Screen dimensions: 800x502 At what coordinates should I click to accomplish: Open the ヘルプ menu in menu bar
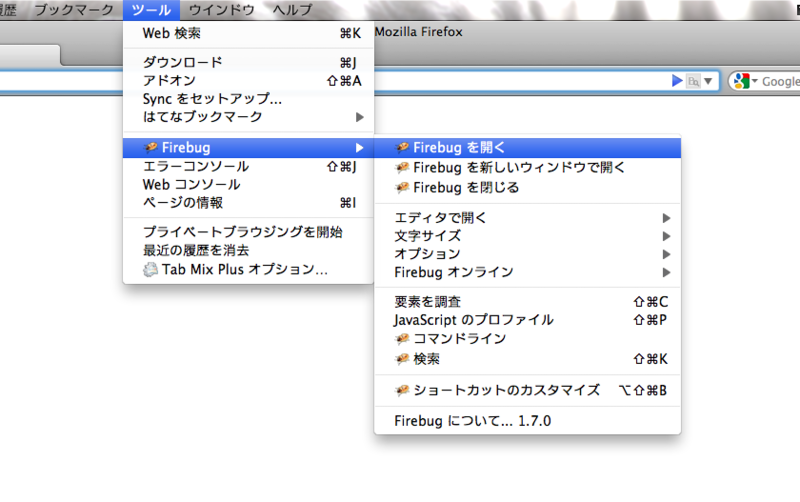click(292, 10)
